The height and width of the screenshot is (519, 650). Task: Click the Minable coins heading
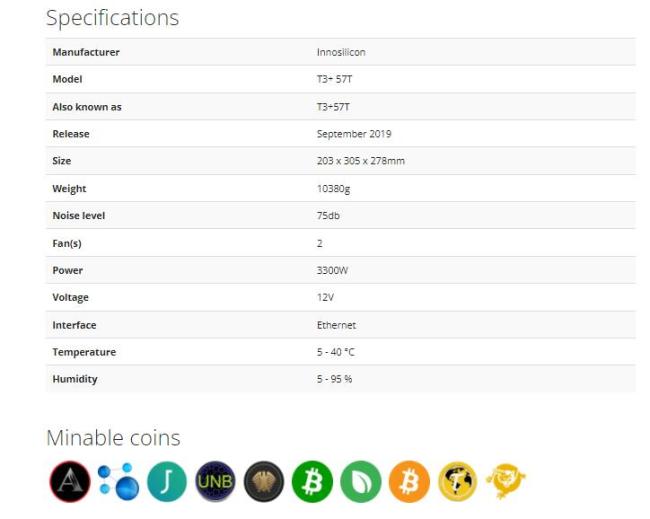pyautogui.click(x=113, y=438)
